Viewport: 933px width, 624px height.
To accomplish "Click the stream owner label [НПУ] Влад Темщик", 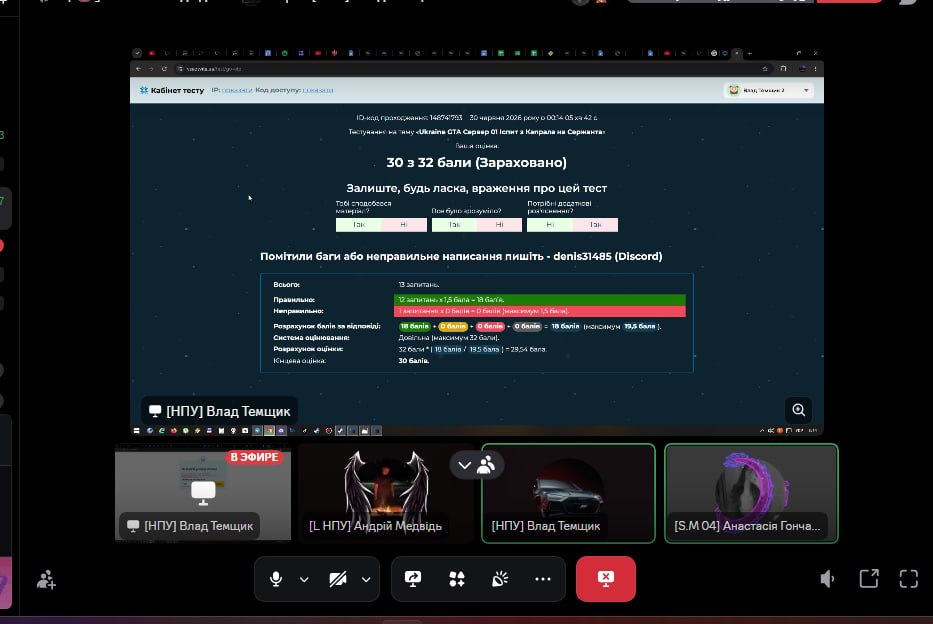I will [220, 411].
